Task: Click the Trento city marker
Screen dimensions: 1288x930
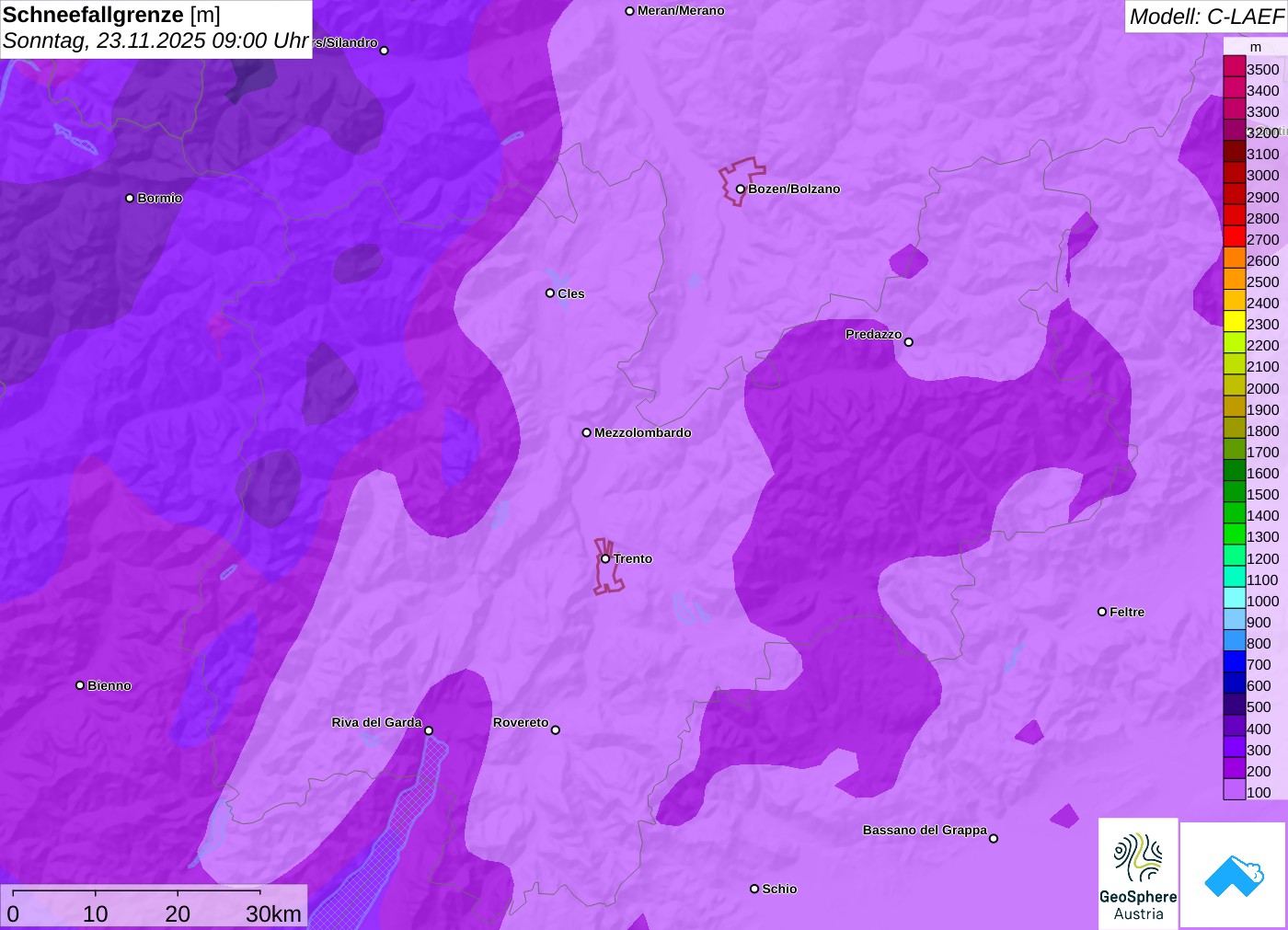Action: (605, 558)
